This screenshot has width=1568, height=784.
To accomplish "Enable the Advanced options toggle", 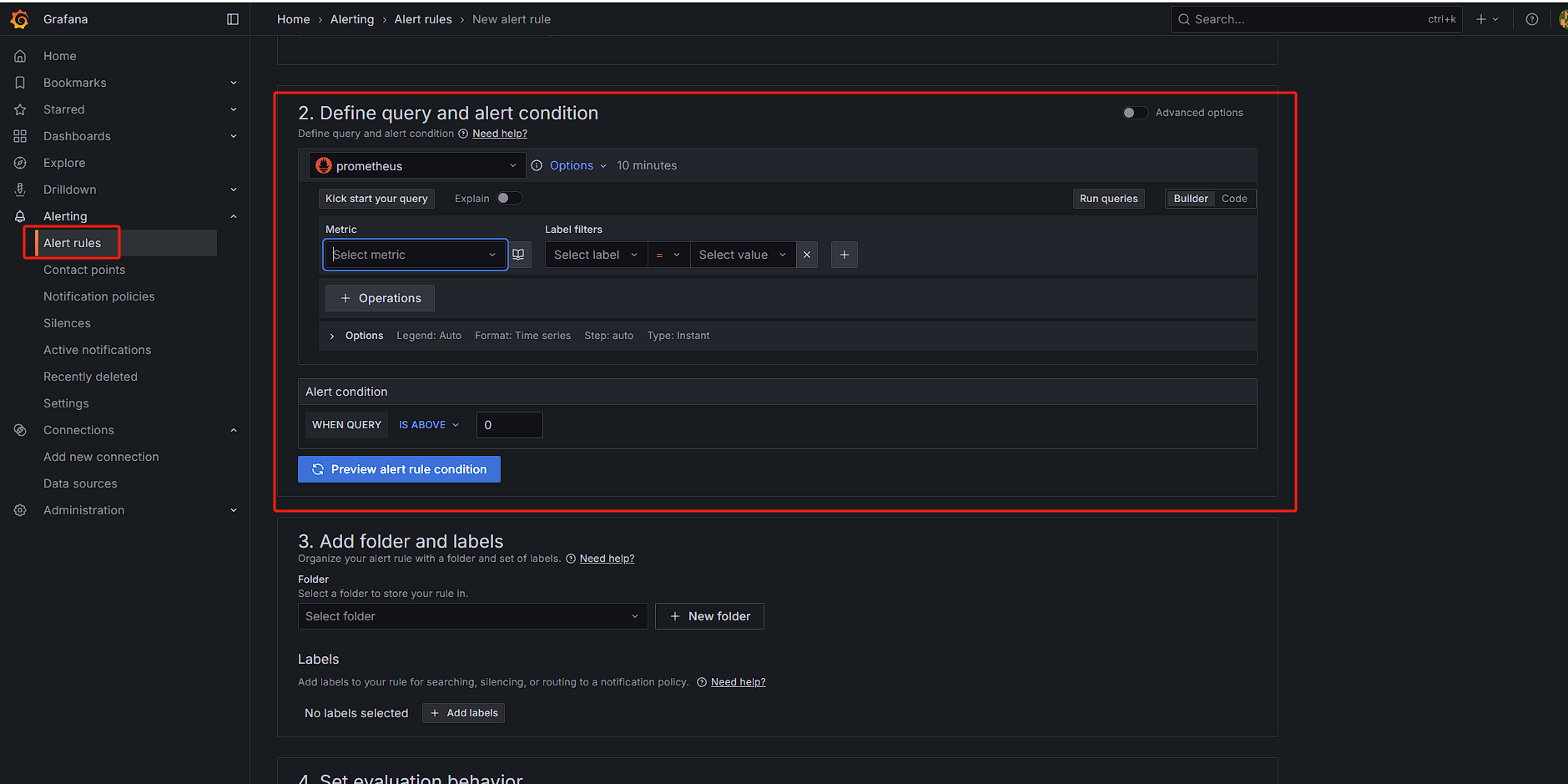I will pyautogui.click(x=1134, y=113).
